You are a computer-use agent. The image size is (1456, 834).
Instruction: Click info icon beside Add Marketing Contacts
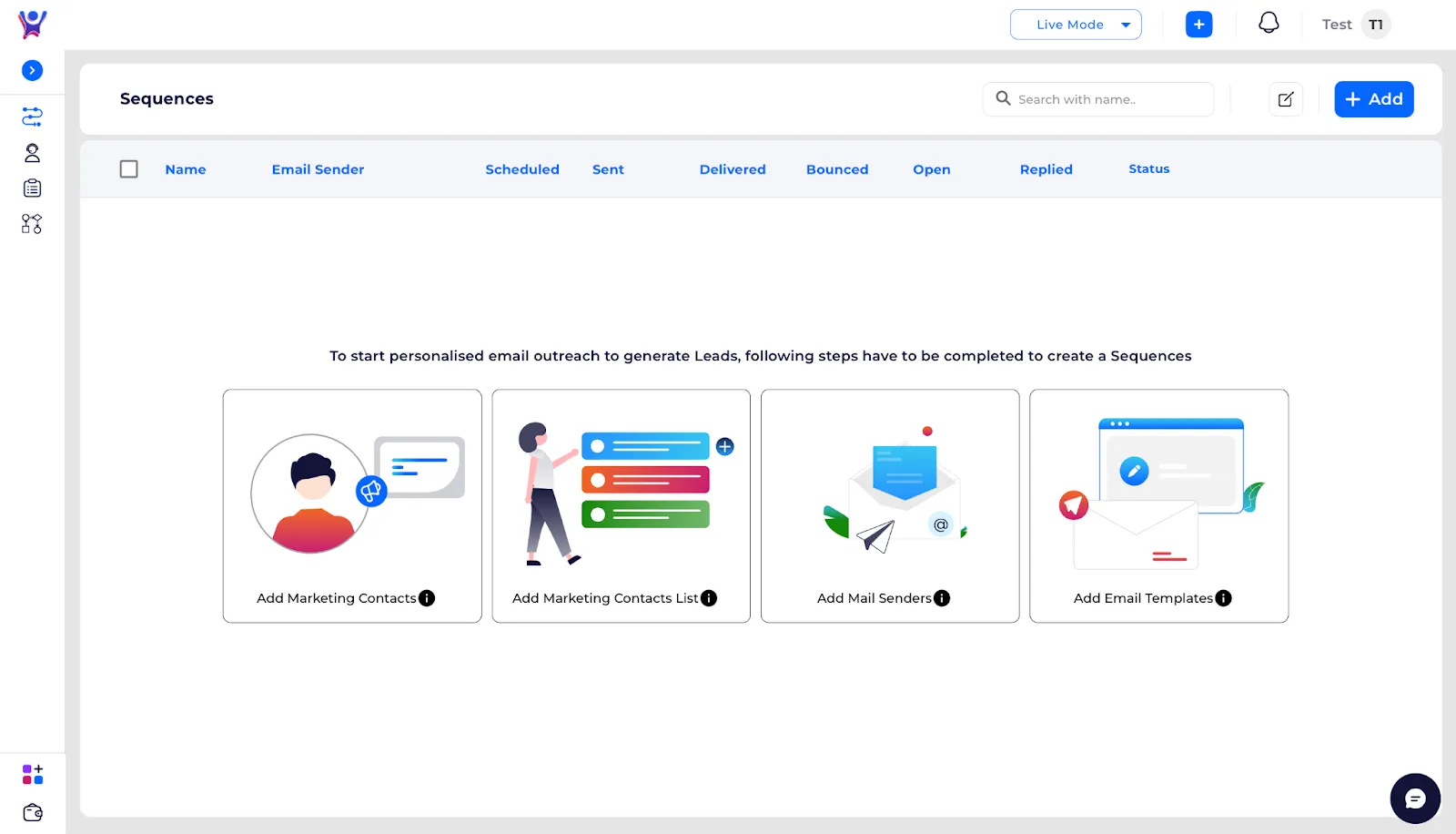click(427, 598)
